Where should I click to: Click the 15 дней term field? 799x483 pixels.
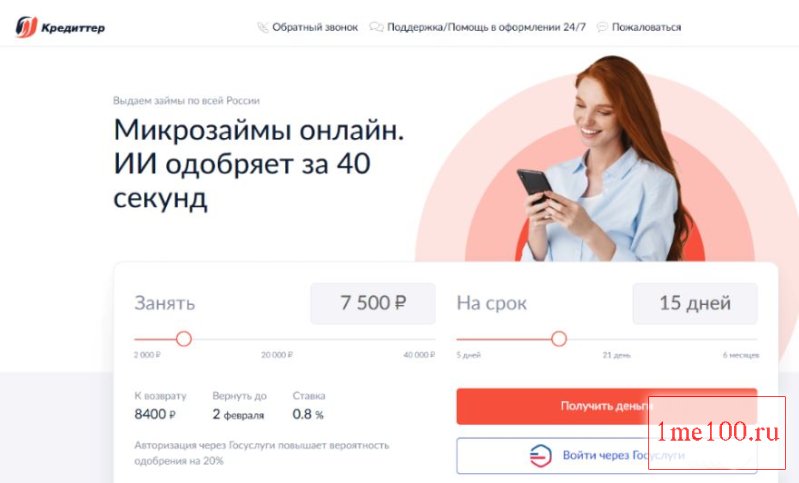tap(695, 303)
